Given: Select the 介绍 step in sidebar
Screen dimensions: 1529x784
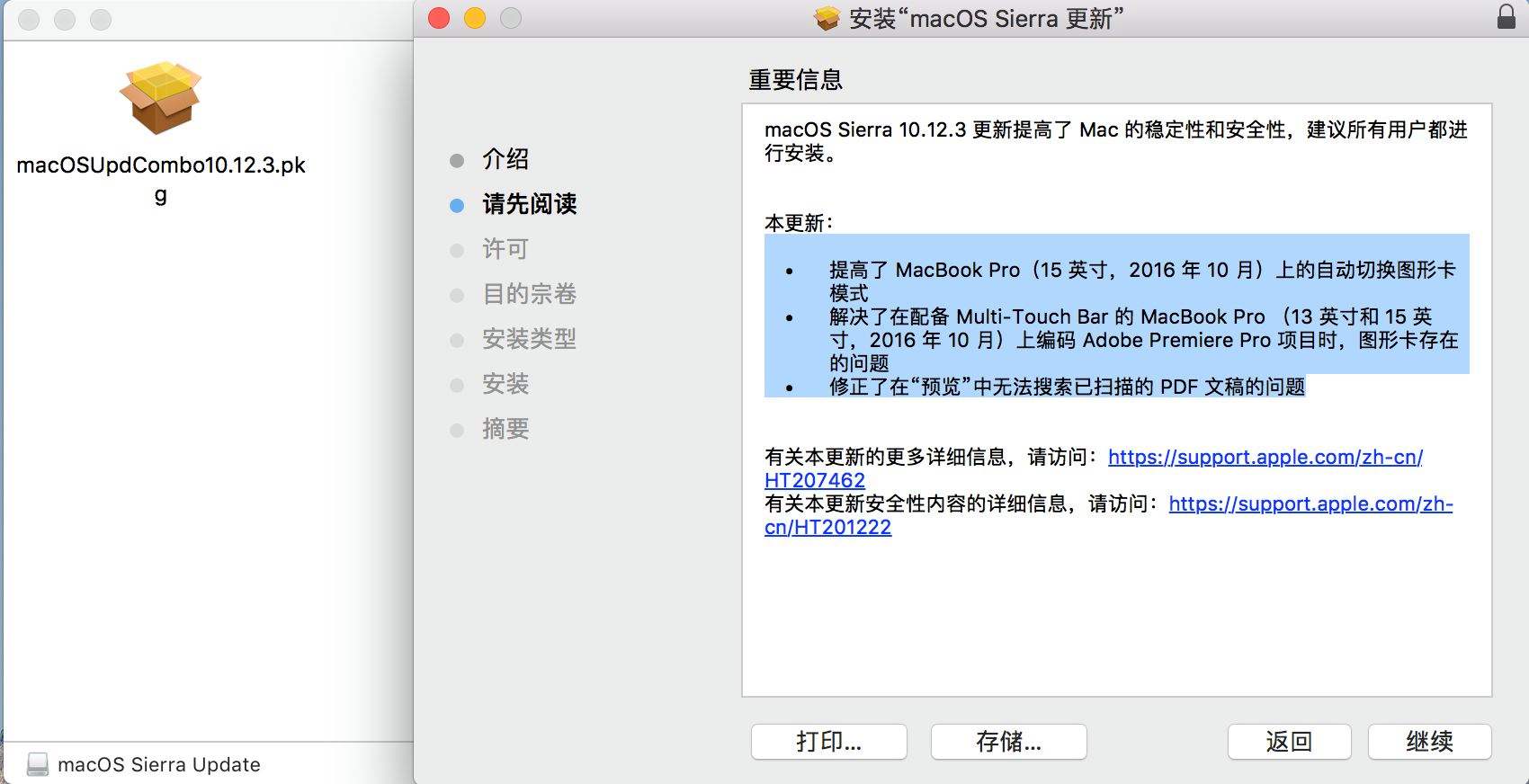Looking at the screenshot, I should pos(505,159).
